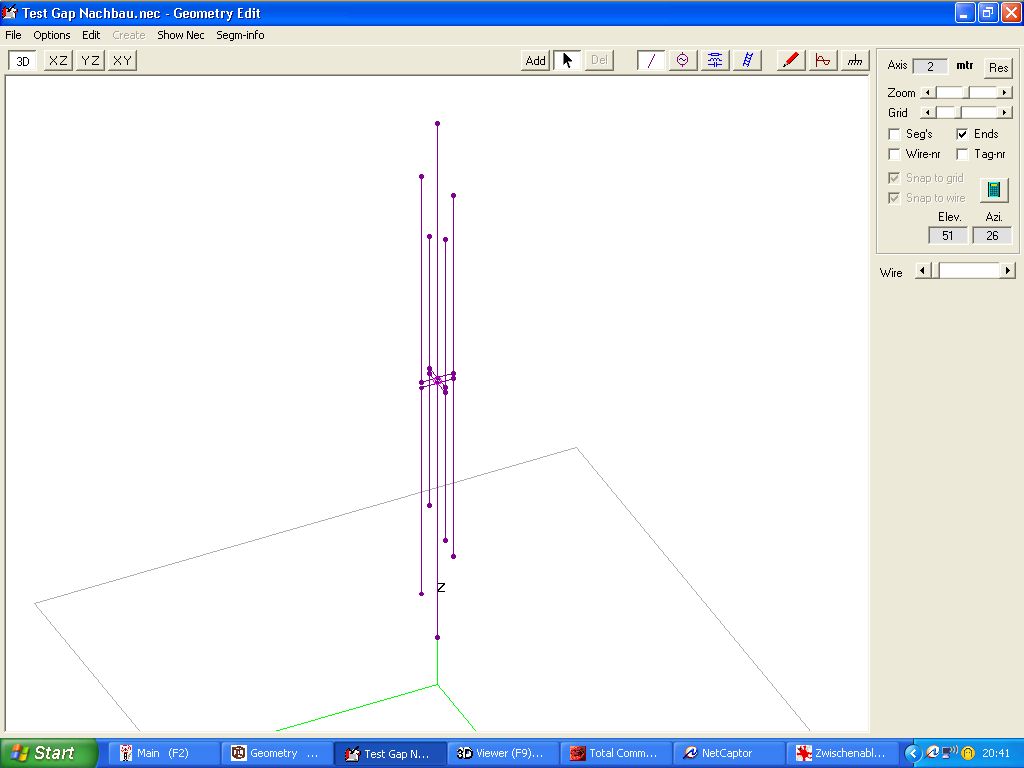Click Zoom slider right arrow
The width and height of the screenshot is (1024, 768).
pos(1005,93)
